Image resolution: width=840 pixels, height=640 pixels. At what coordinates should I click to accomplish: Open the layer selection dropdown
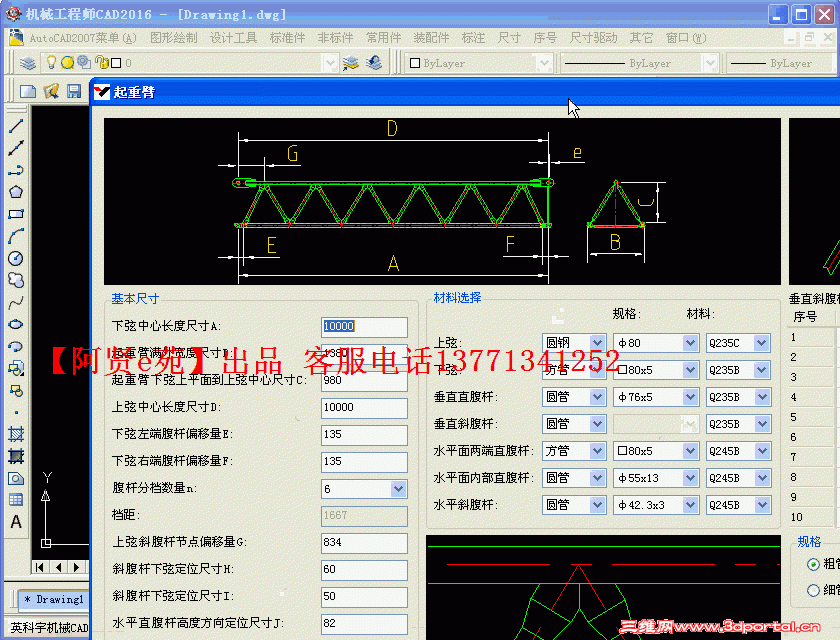[x=330, y=63]
